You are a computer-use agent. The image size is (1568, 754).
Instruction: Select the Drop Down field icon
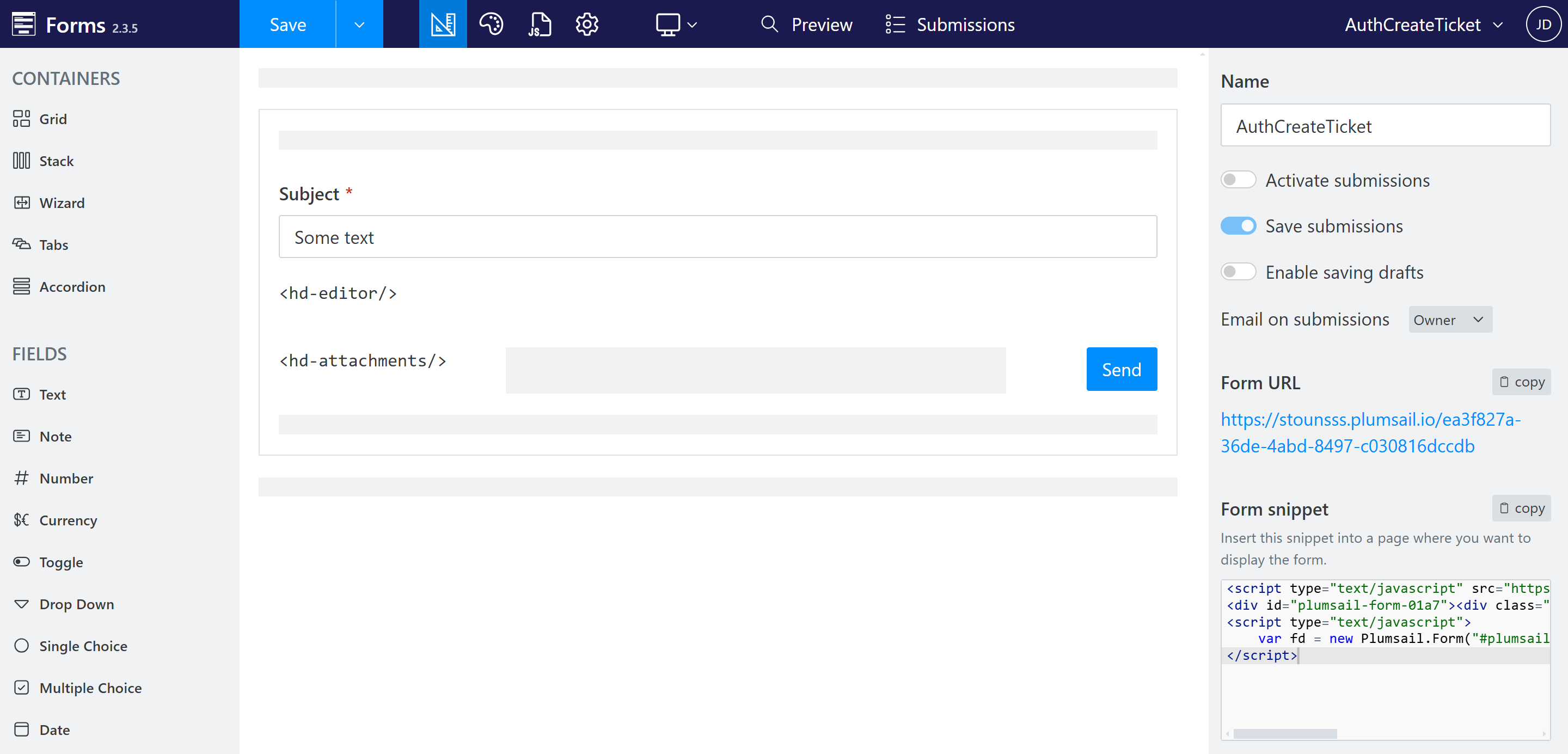(x=21, y=604)
